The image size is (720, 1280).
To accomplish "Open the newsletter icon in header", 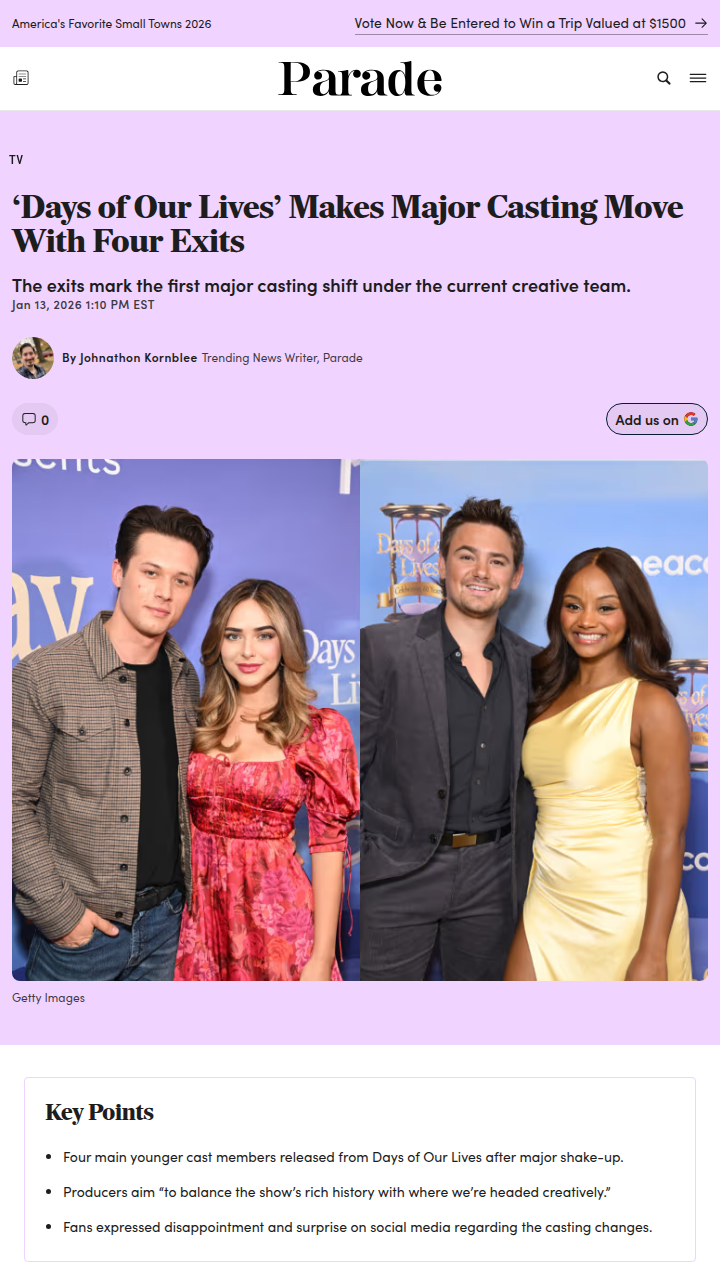I will [20, 78].
